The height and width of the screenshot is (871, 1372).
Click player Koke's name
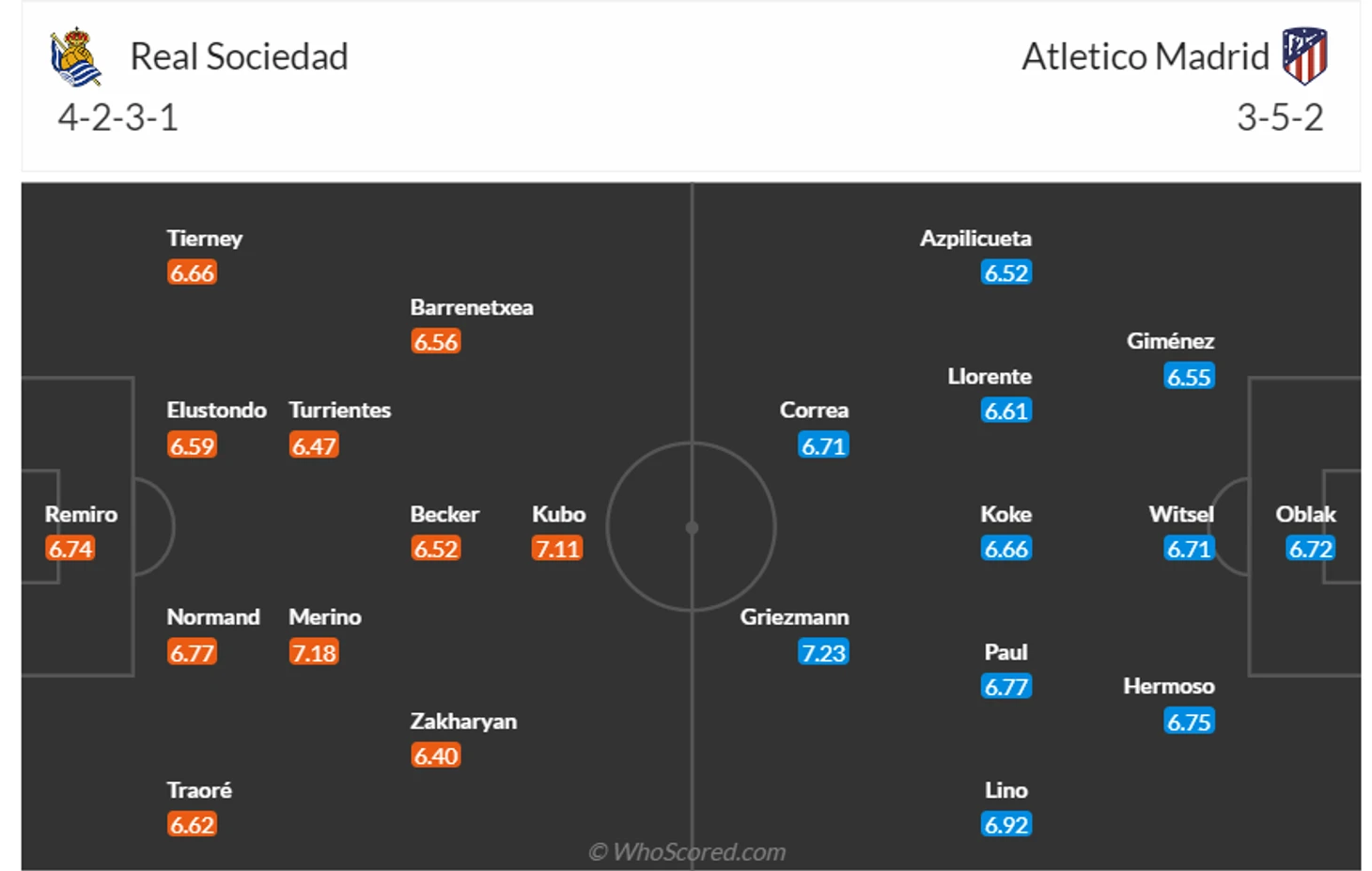click(1006, 514)
